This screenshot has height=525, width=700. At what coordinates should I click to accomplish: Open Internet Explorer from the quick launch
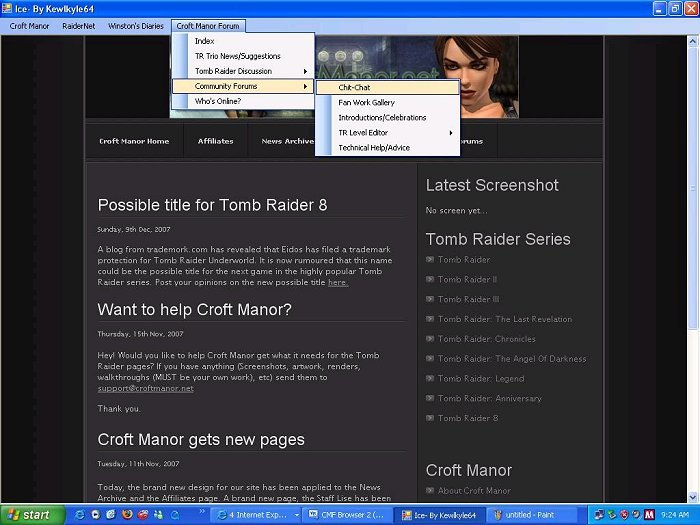point(79,515)
